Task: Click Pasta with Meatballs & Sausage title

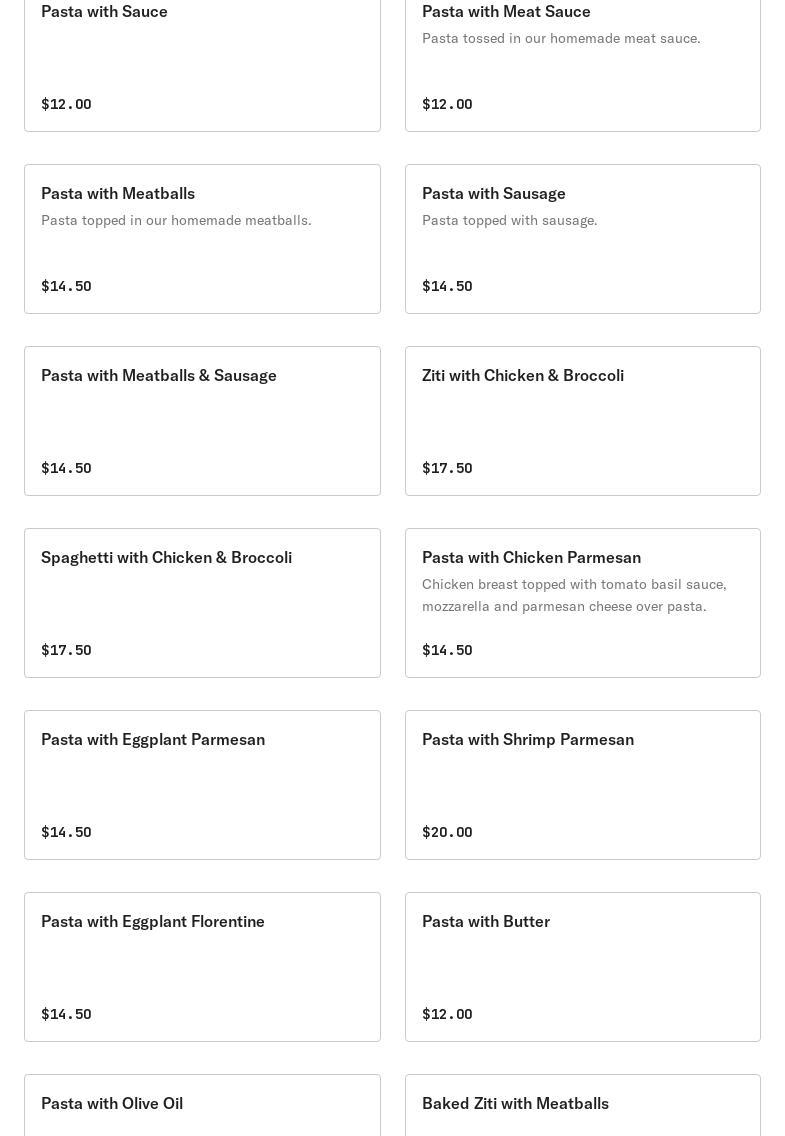Action: click(x=159, y=375)
